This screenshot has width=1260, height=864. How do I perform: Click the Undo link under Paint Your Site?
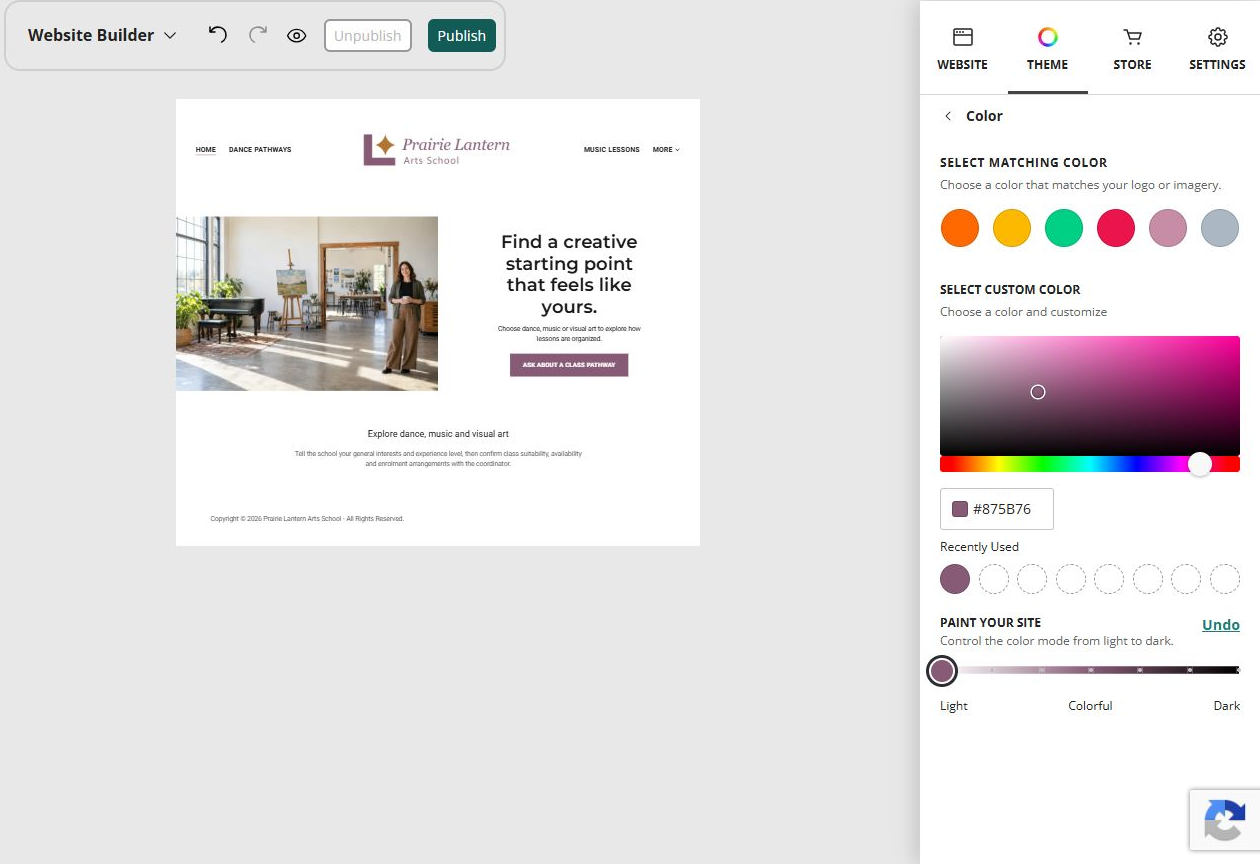coord(1220,625)
